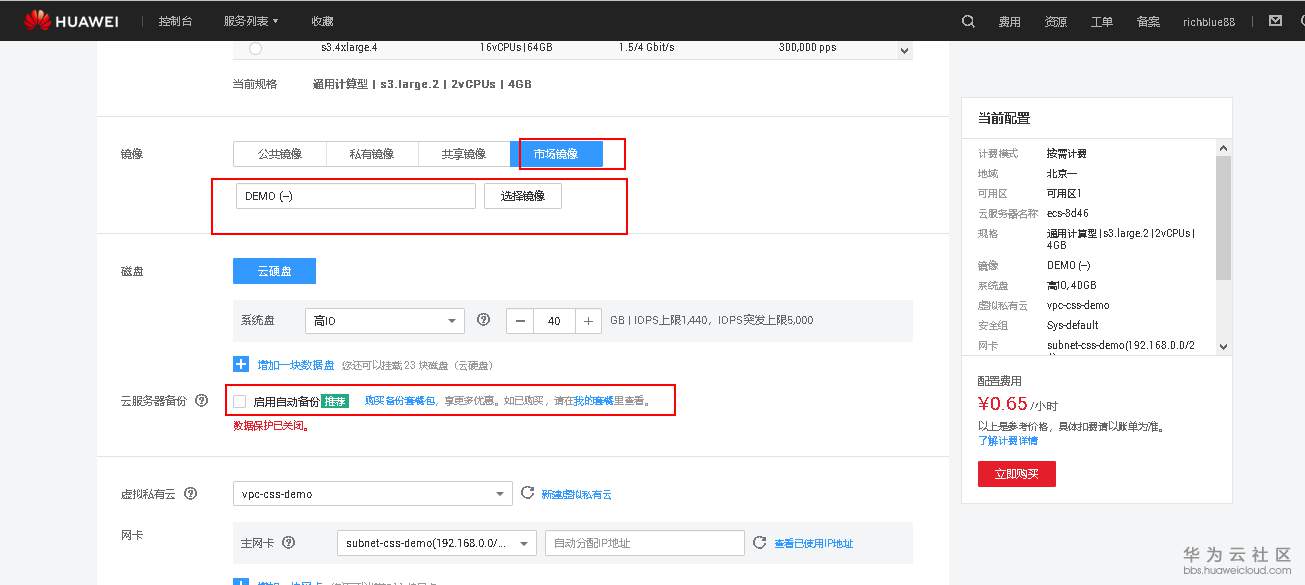
Task: Click the blue plus icon to add a data disk
Action: (x=239, y=364)
